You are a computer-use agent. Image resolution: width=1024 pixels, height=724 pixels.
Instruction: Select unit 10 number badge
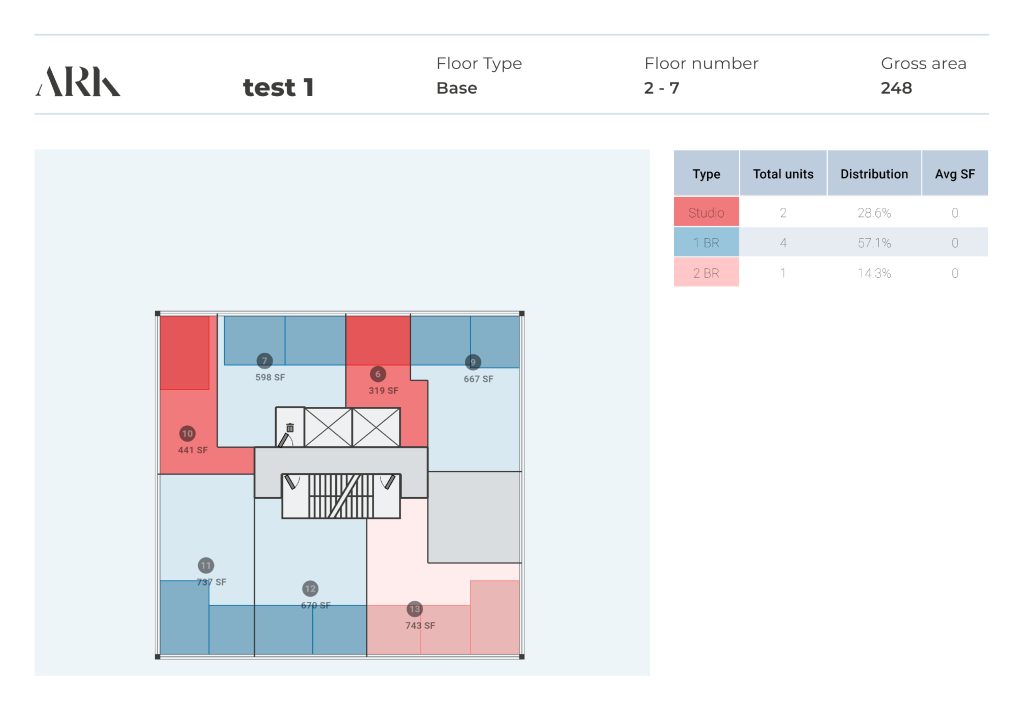point(187,434)
